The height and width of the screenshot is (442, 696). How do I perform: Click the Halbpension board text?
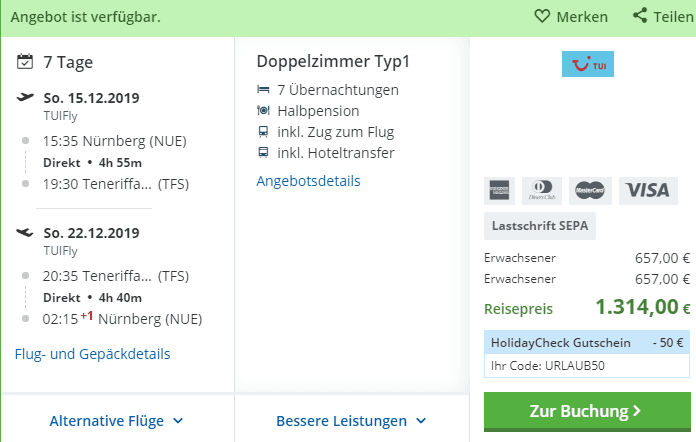318,111
